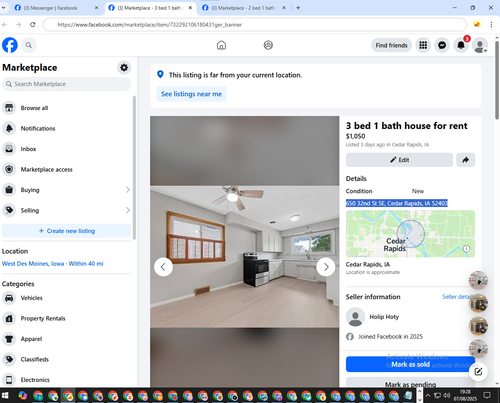500x403 pixels.
Task: Click the Electronics category phone icon
Action: coord(9,380)
